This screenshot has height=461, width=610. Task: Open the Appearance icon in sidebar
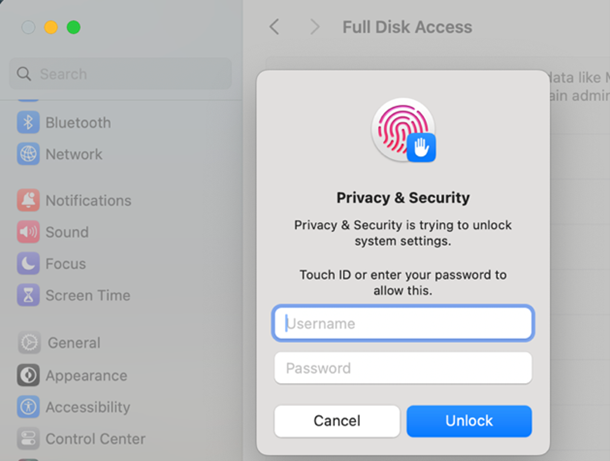click(28, 375)
